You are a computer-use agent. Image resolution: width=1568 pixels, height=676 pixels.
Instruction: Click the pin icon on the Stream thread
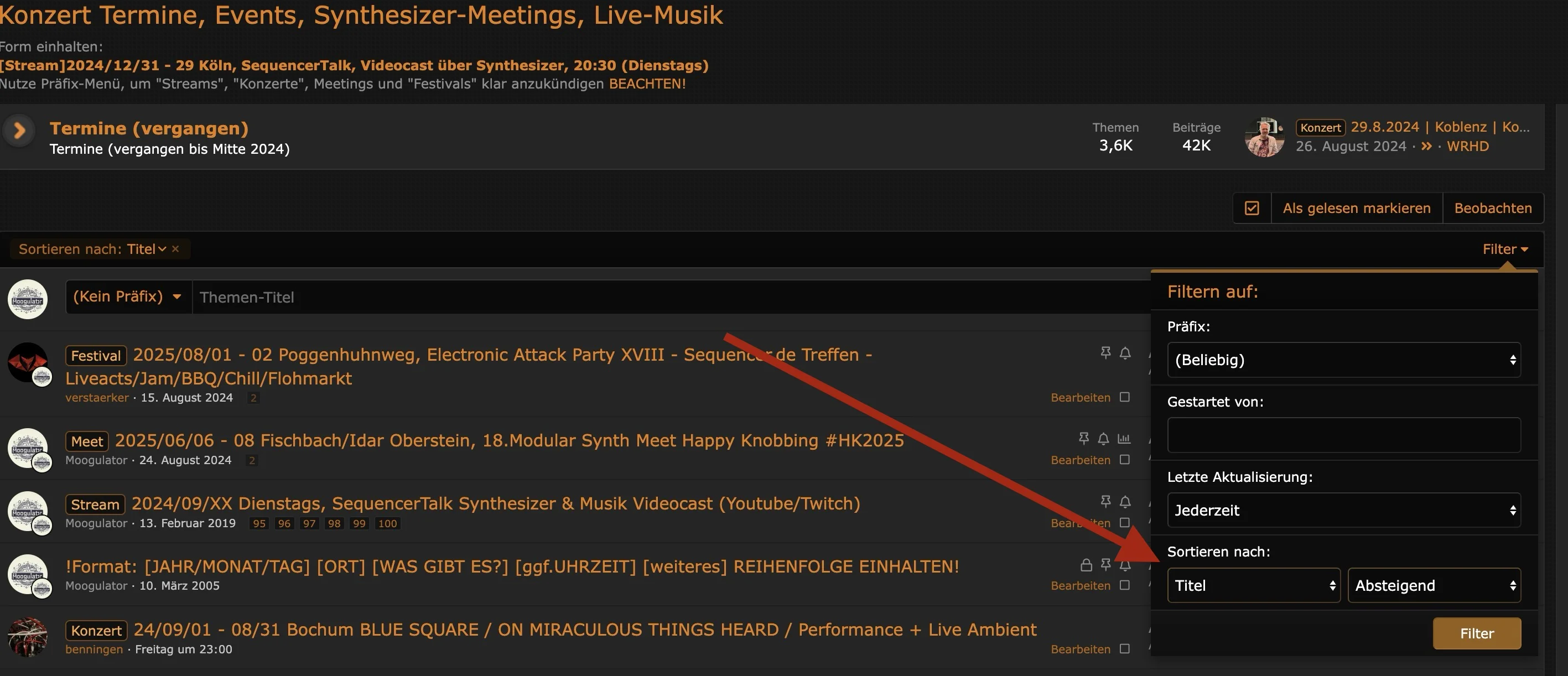click(1105, 501)
